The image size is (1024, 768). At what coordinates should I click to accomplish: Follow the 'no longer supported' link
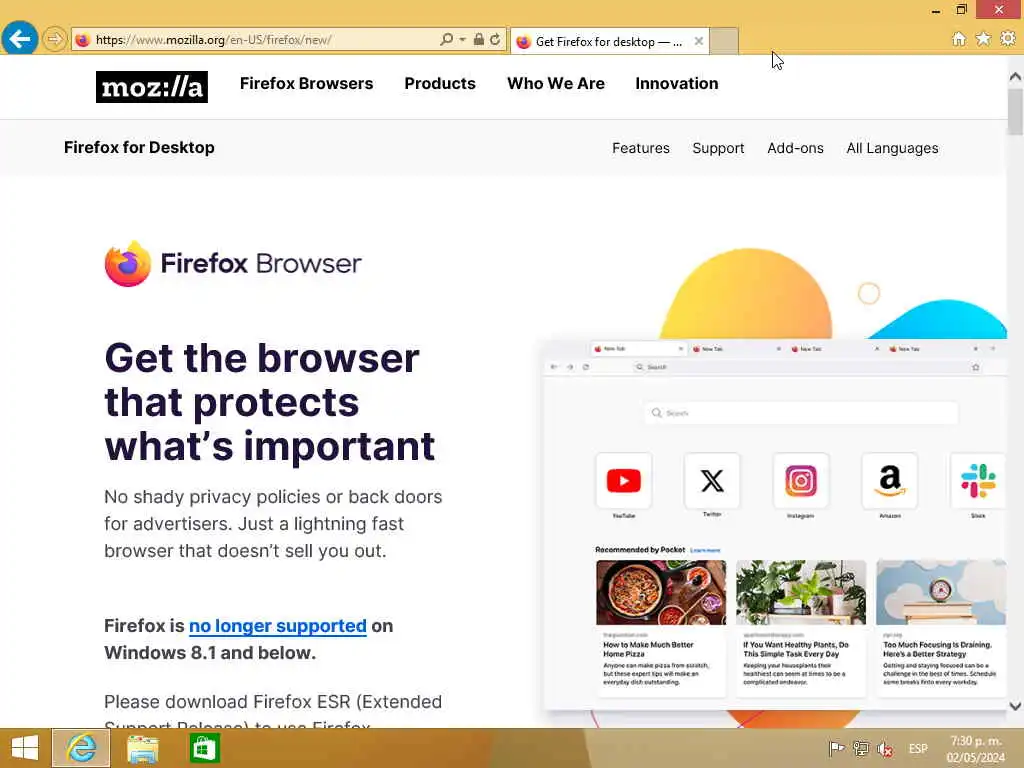point(278,626)
